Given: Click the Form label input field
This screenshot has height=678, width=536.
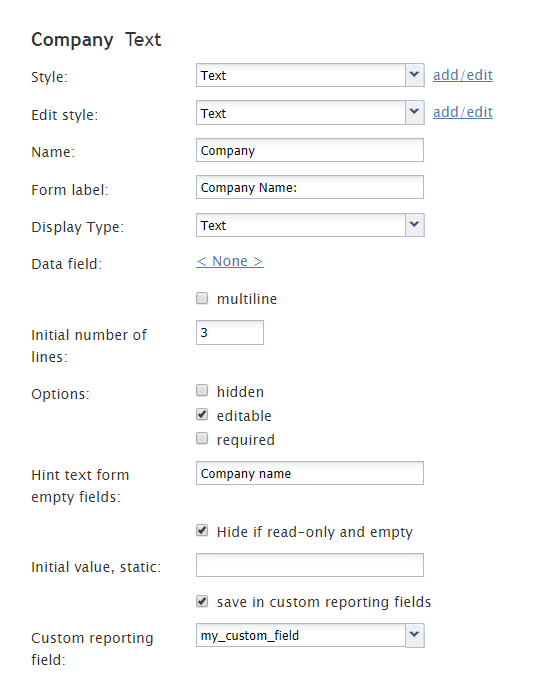Looking at the screenshot, I should coord(310,187).
